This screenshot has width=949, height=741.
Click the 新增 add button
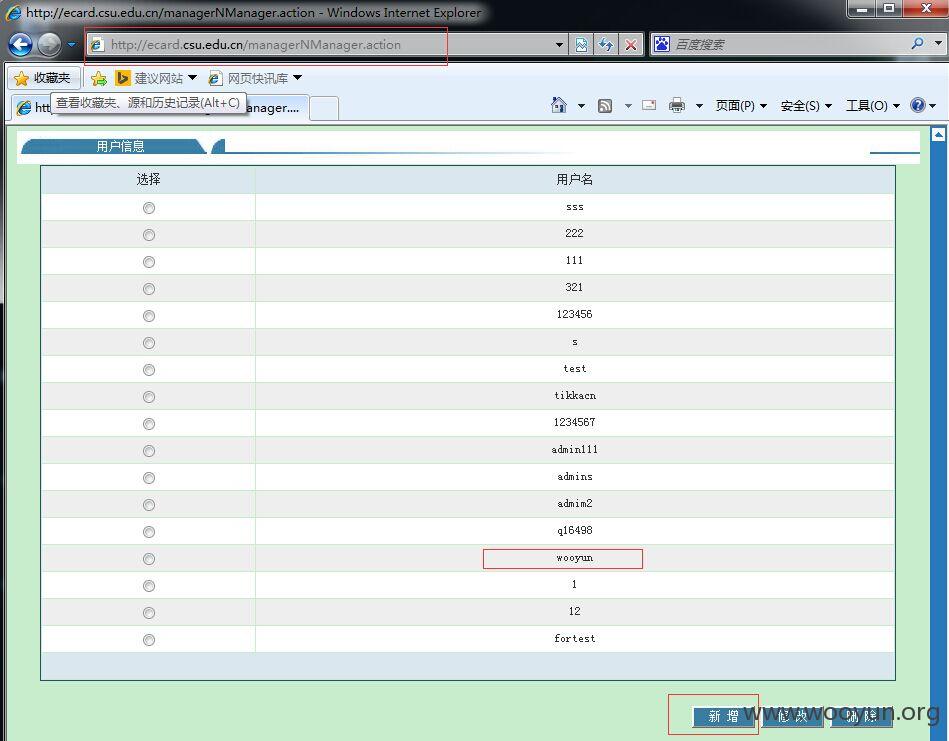[x=724, y=716]
